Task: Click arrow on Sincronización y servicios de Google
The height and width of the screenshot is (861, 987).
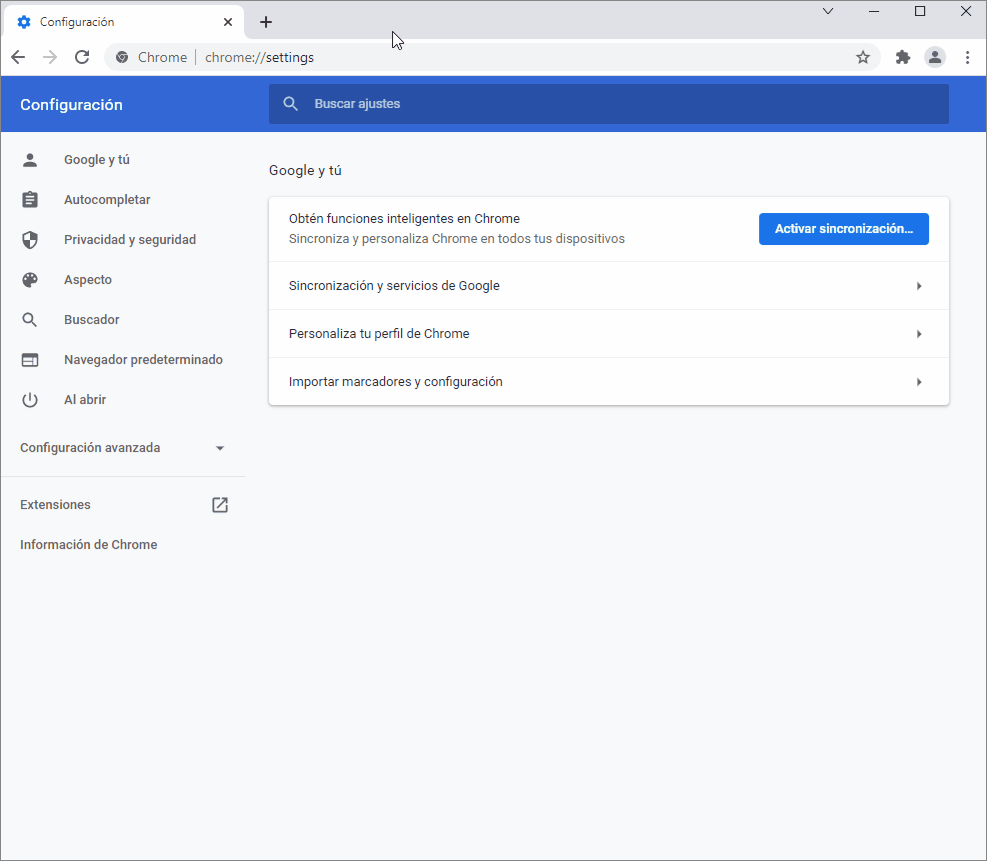Action: coord(919,286)
